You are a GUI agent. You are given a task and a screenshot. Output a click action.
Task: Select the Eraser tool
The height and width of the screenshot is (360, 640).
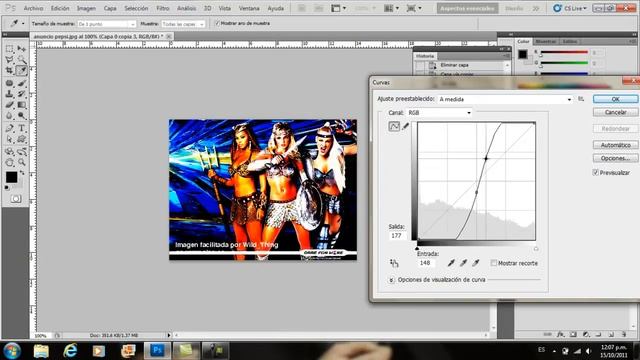9,105
